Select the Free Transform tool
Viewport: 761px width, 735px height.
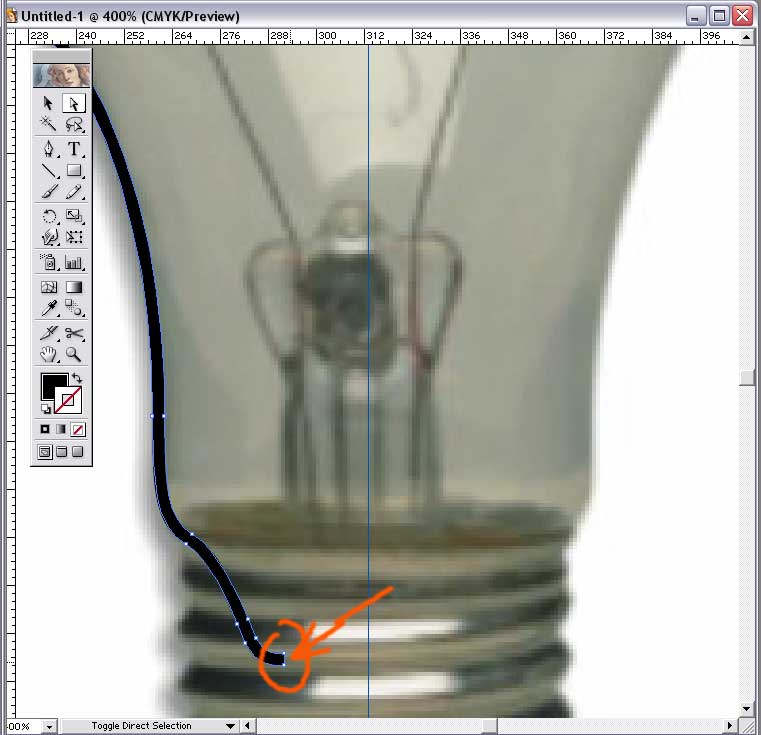coord(74,237)
